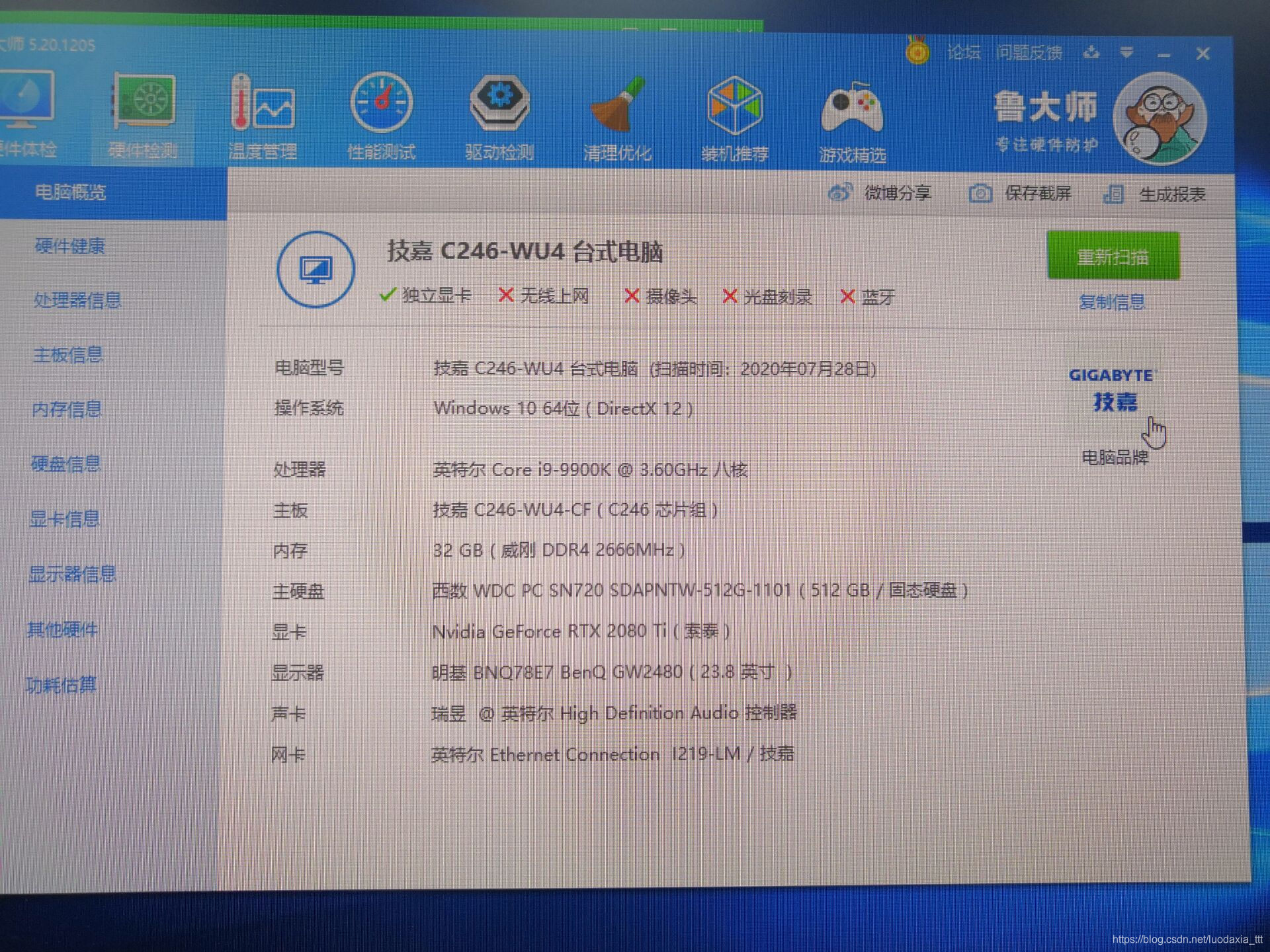Select the 处理器信息 sidebar item

tap(77, 300)
